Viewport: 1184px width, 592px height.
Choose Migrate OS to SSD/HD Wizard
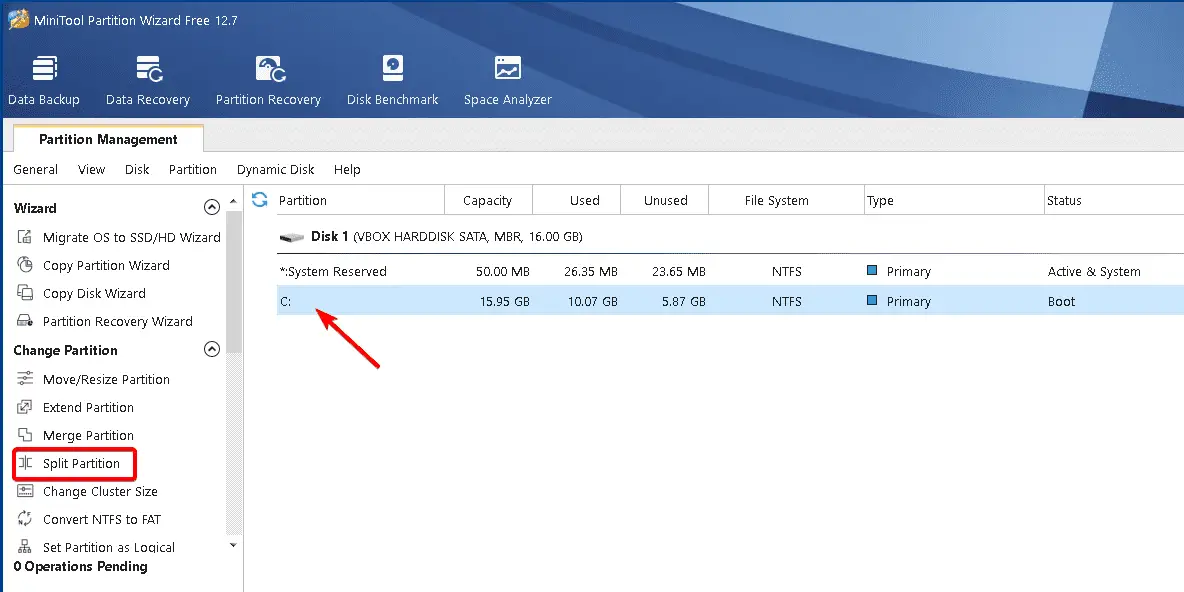pyautogui.click(x=131, y=237)
